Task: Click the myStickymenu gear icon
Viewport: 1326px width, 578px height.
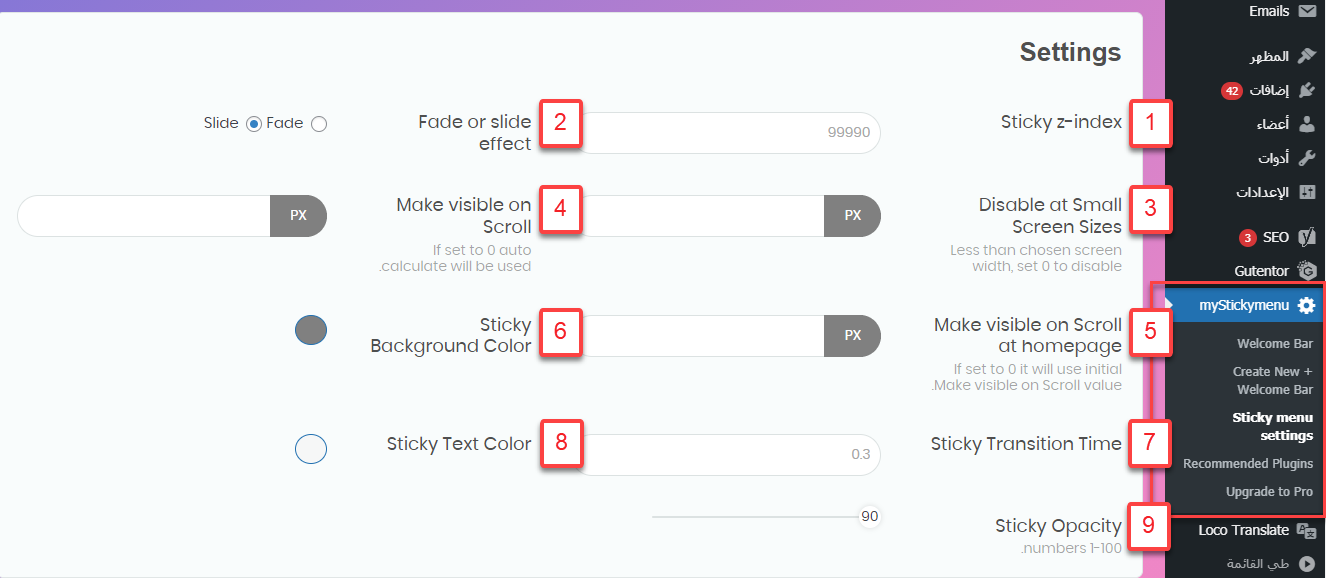Action: pos(1306,306)
